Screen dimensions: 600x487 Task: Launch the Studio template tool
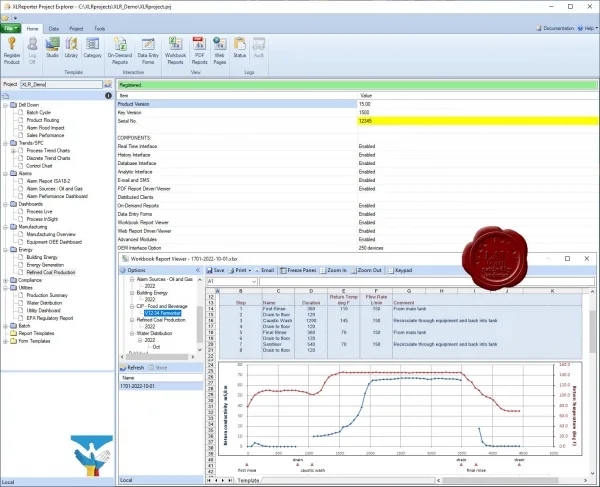pos(52,48)
